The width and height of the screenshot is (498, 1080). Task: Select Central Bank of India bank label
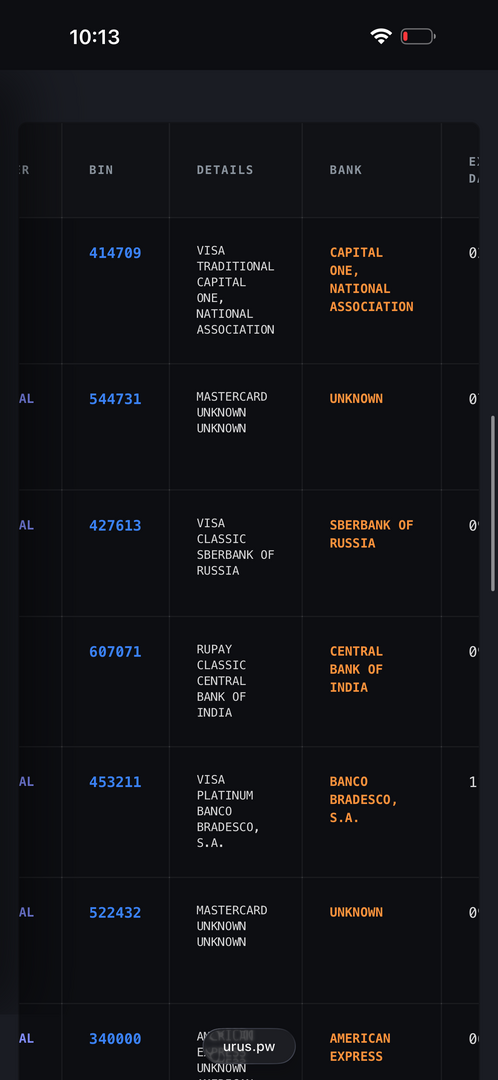(x=356, y=669)
